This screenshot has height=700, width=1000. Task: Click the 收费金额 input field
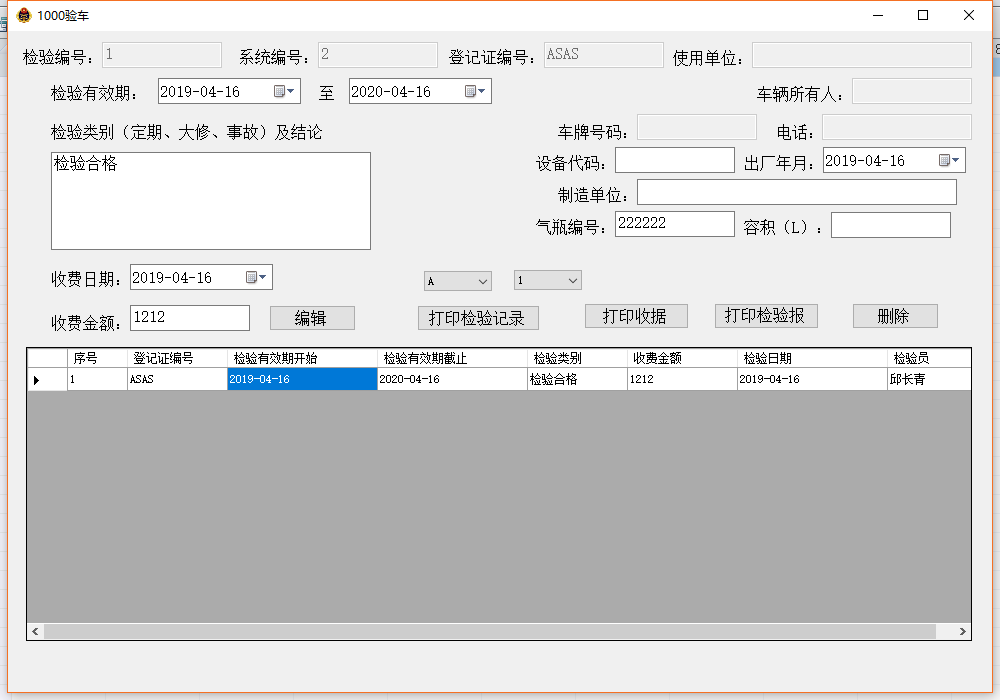pos(190,318)
